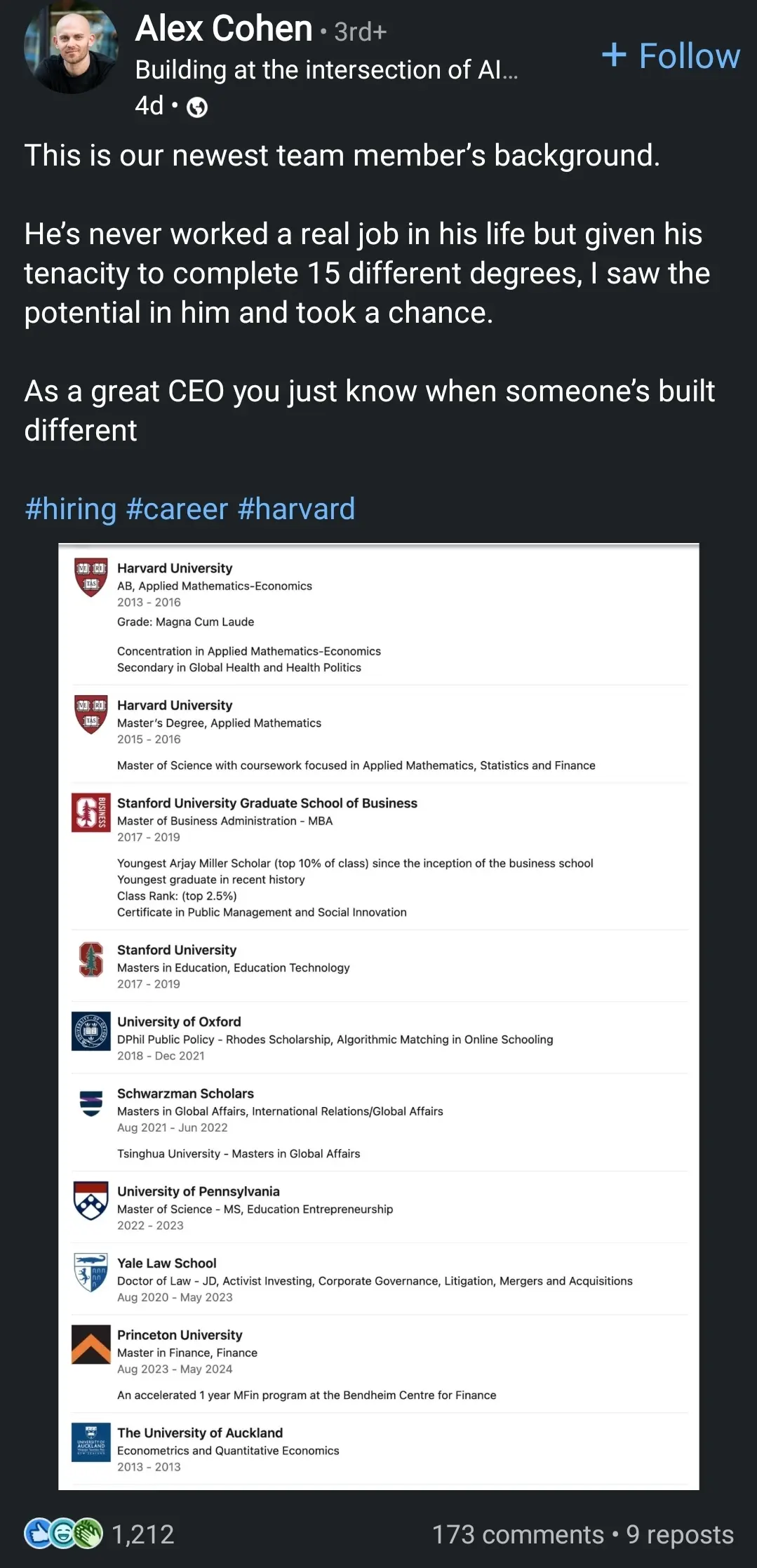Click the Princeton University logo
The image size is (757, 1568).
coord(91,1343)
